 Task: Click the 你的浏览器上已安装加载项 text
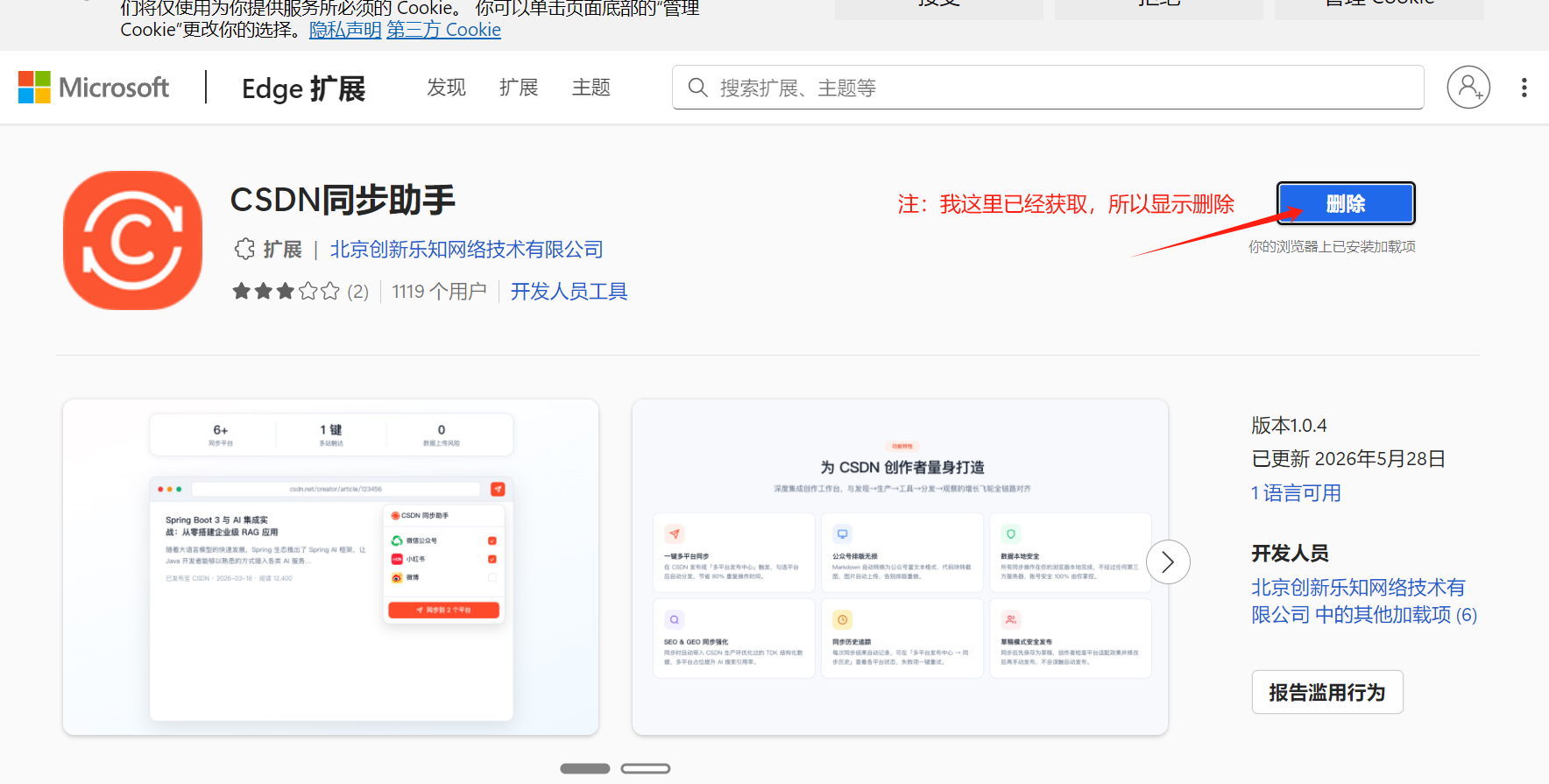(1332, 247)
